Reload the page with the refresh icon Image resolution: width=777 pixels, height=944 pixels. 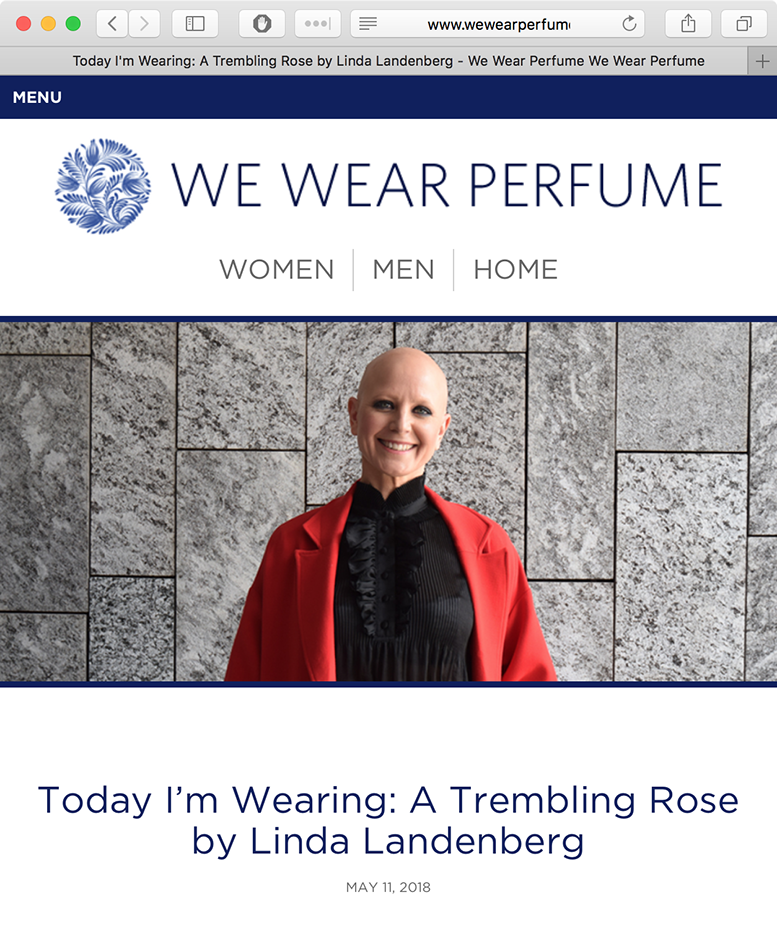tap(629, 24)
